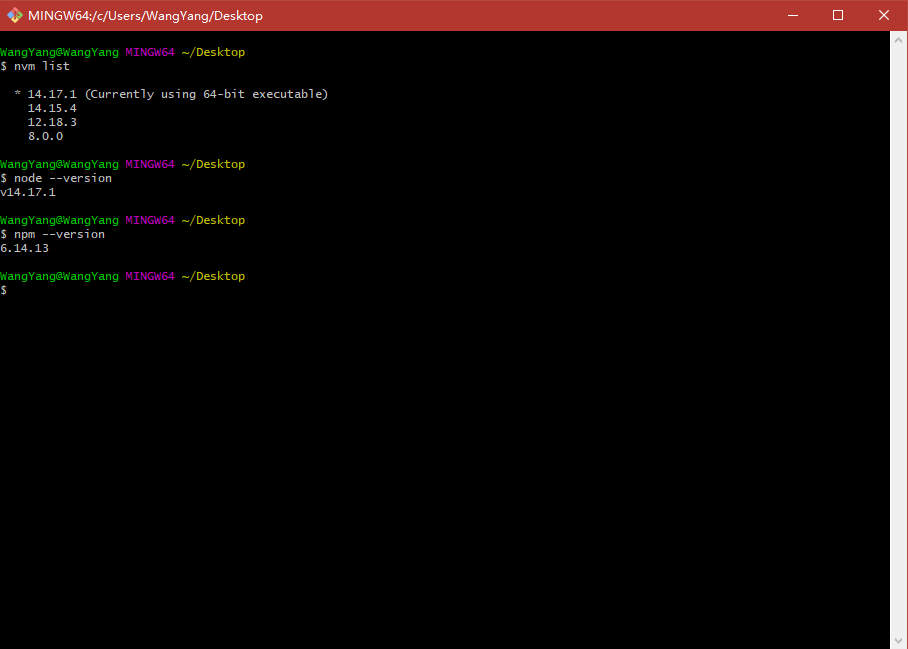Click the version entry 14.15.4
The height and width of the screenshot is (649, 908).
pyautogui.click(x=52, y=108)
